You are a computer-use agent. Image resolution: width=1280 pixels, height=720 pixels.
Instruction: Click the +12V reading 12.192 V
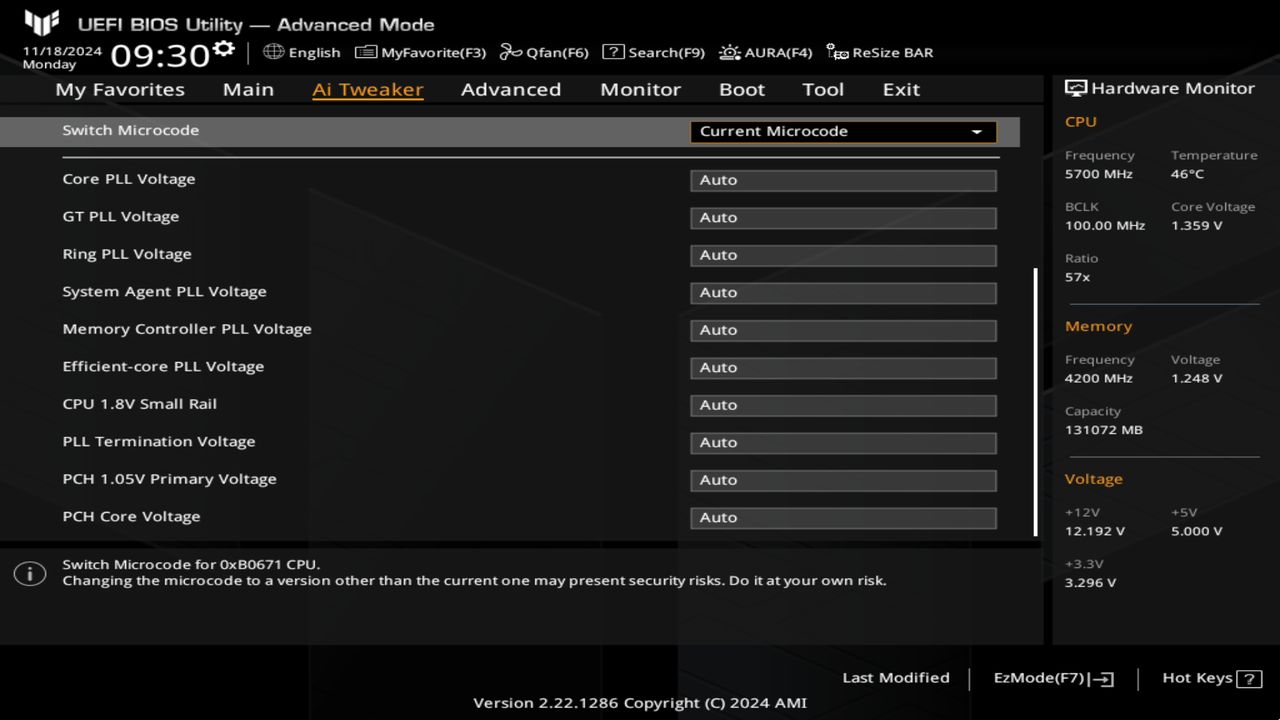click(1095, 532)
